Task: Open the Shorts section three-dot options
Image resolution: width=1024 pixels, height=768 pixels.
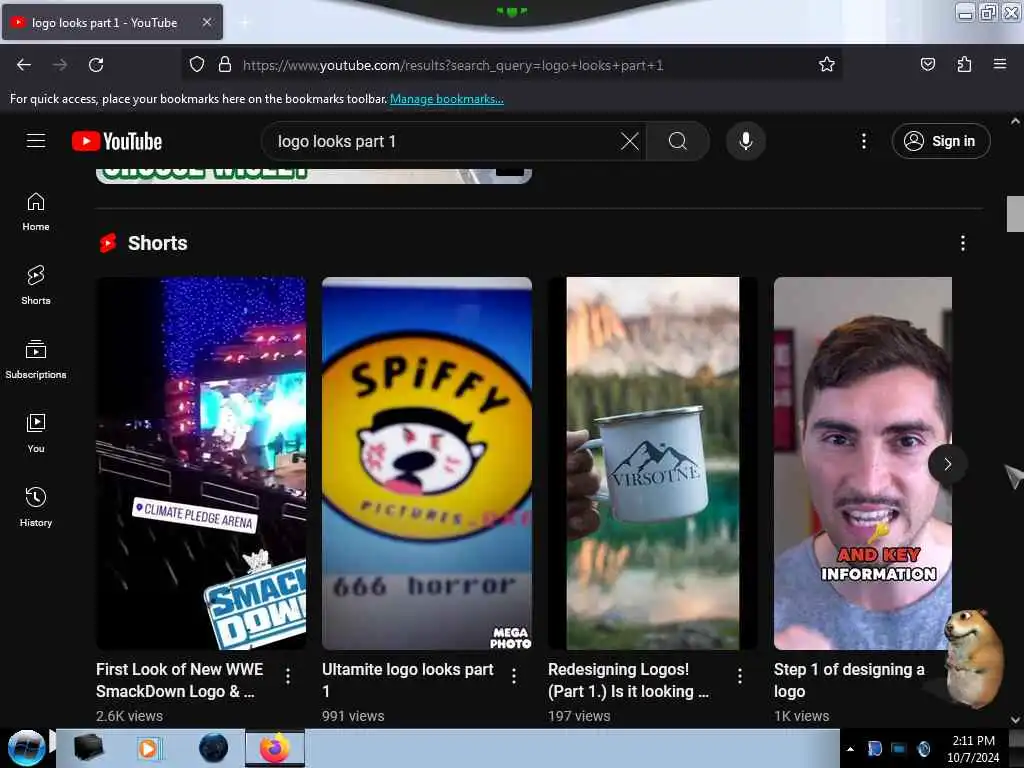Action: point(963,243)
